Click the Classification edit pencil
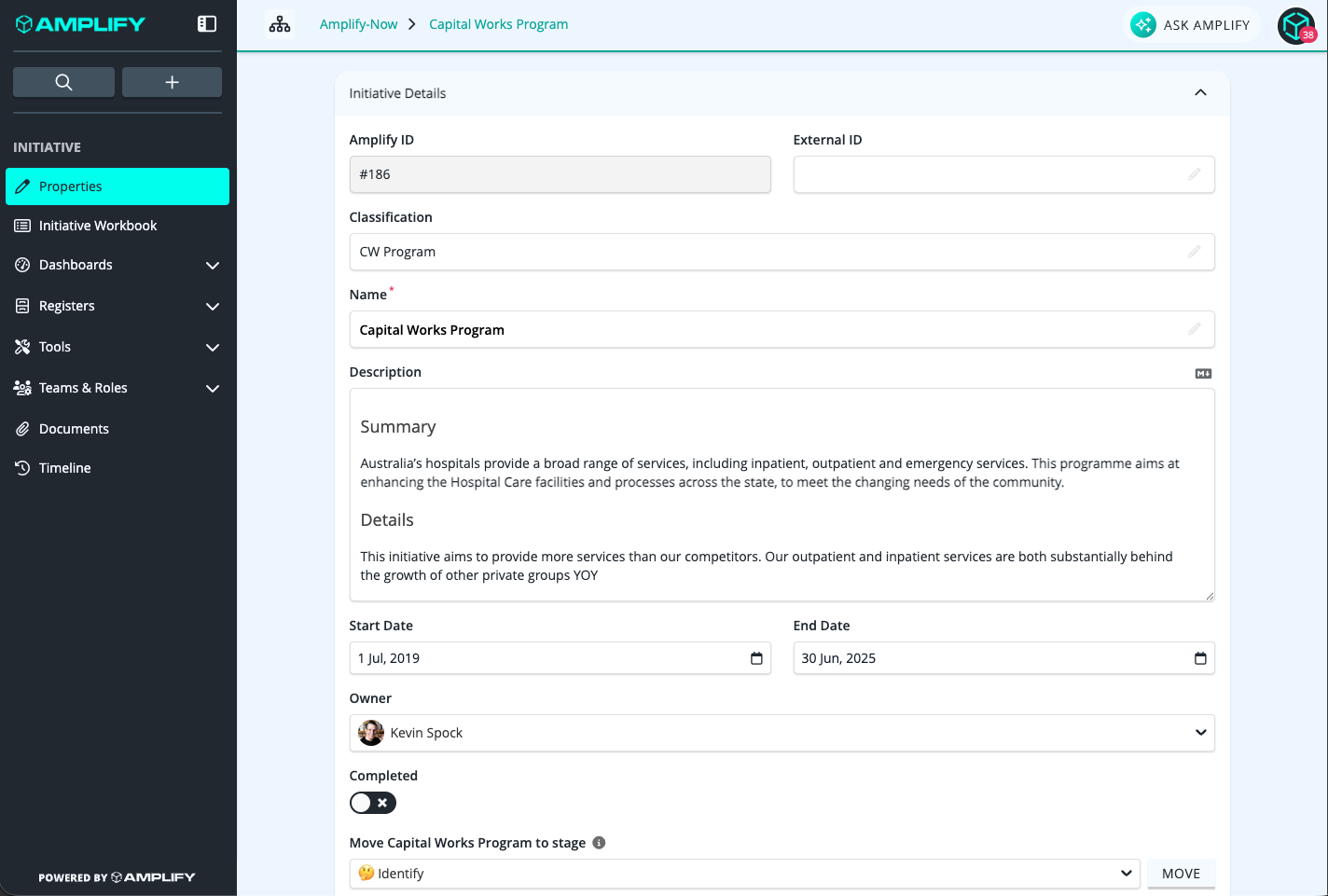The image size is (1328, 896). coord(1195,252)
